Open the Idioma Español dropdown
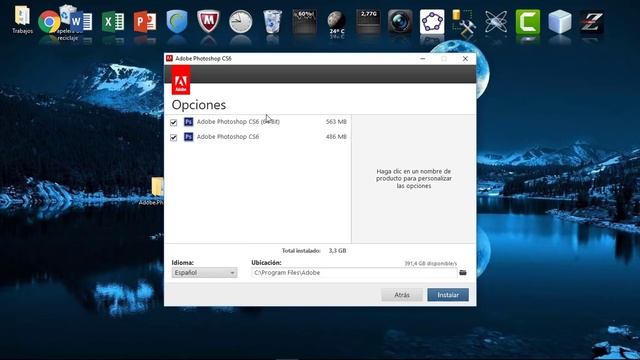640x360 pixels. (x=204, y=272)
